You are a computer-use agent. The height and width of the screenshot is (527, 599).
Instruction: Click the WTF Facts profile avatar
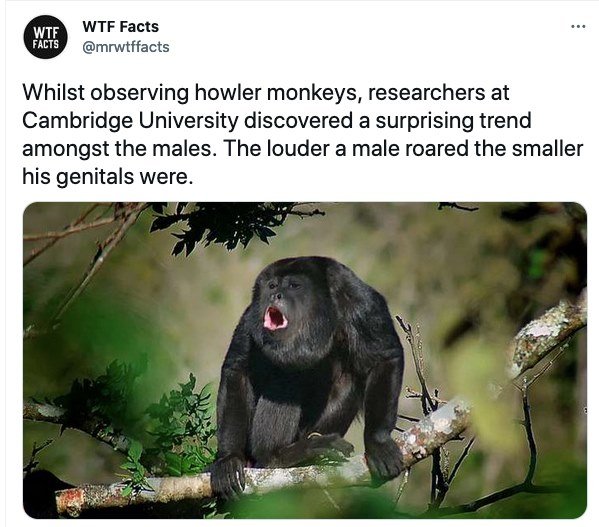(45, 37)
